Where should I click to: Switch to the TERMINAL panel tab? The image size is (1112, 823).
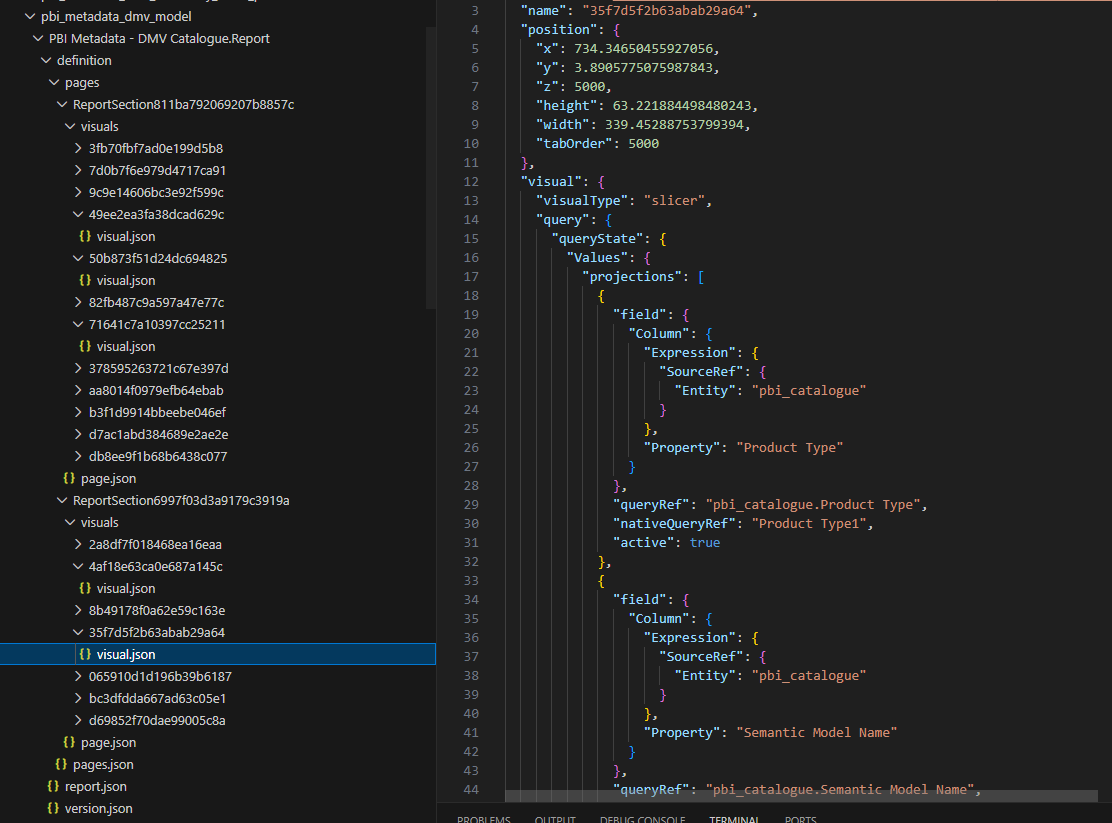[x=734, y=818]
